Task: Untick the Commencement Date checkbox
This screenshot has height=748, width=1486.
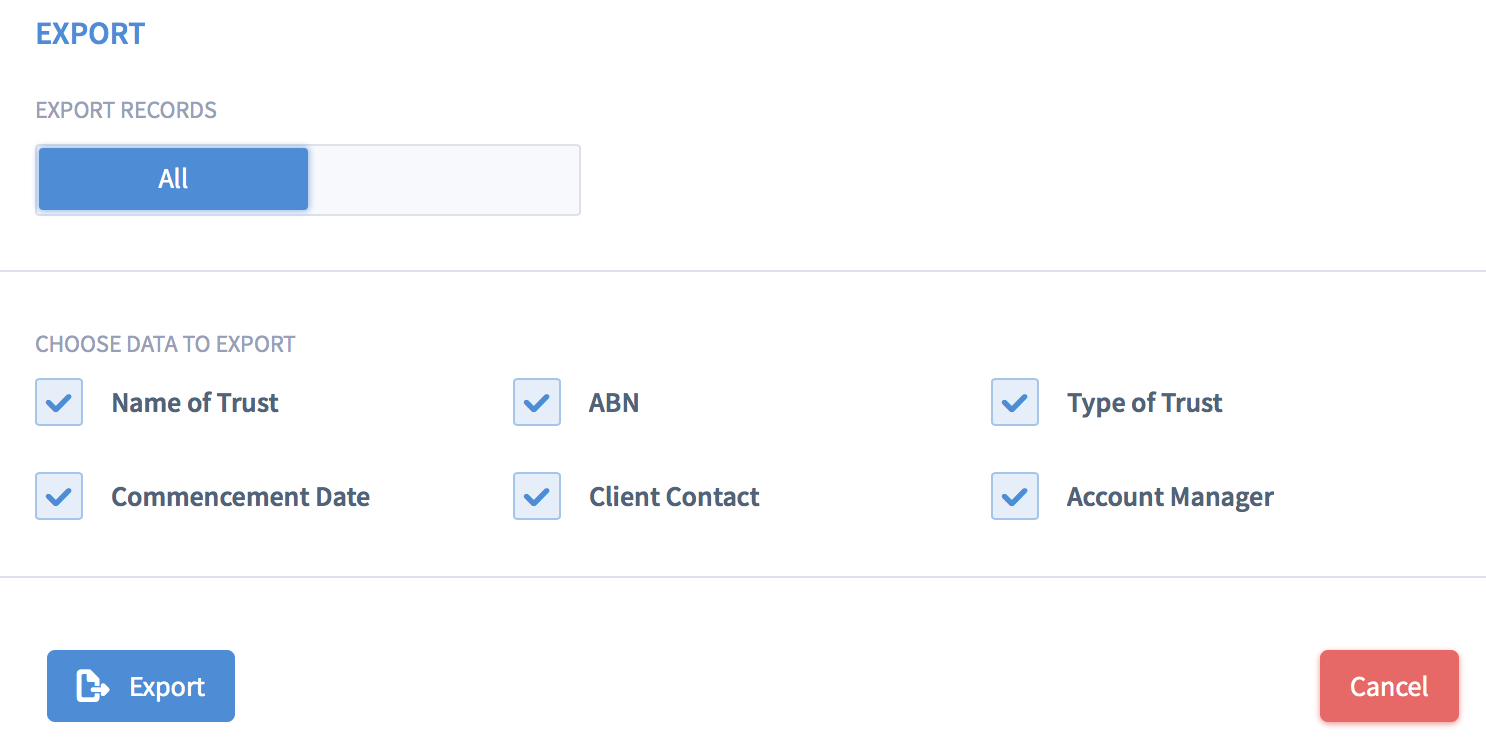Action: point(59,496)
